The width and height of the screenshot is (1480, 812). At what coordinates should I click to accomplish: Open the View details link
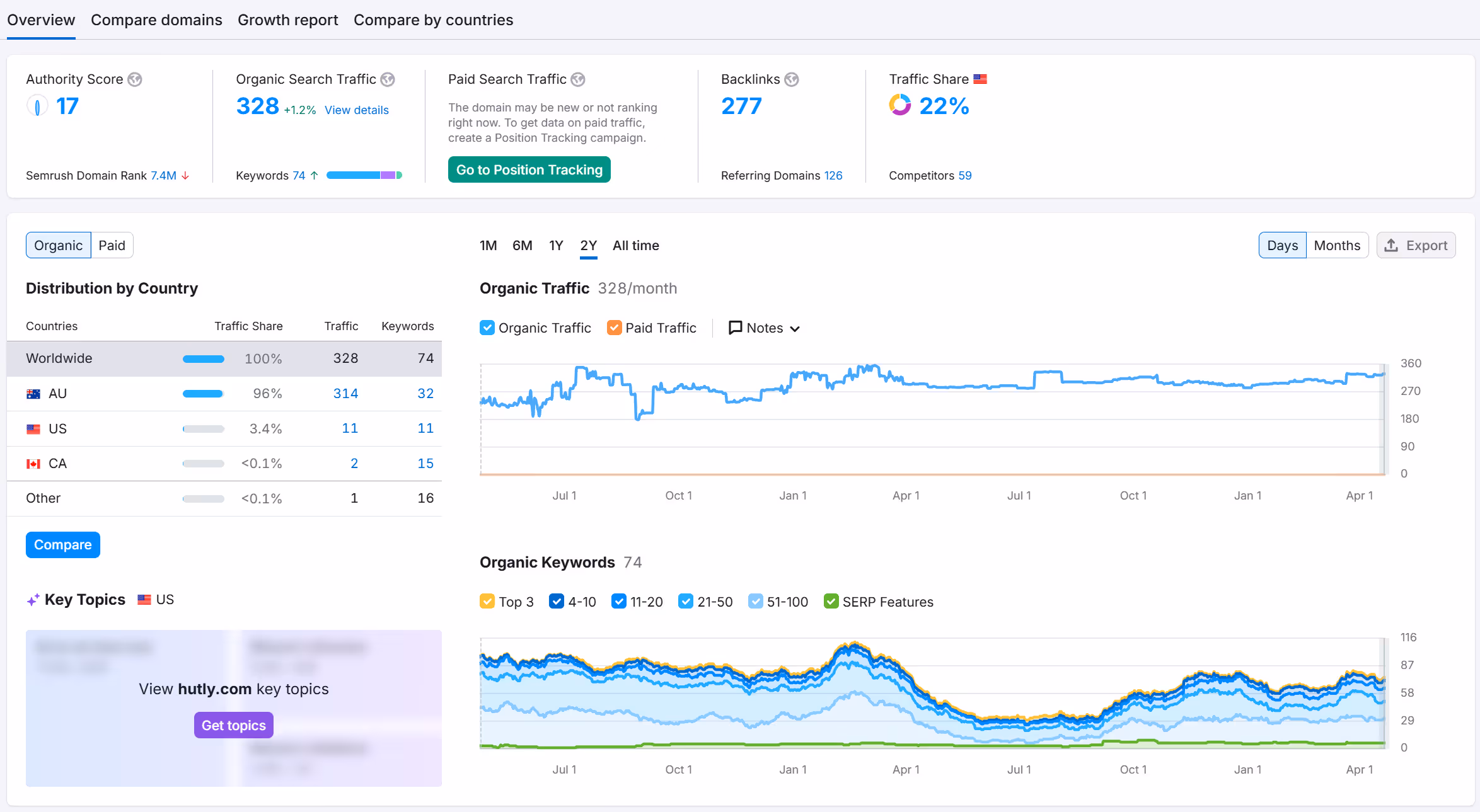pos(356,110)
